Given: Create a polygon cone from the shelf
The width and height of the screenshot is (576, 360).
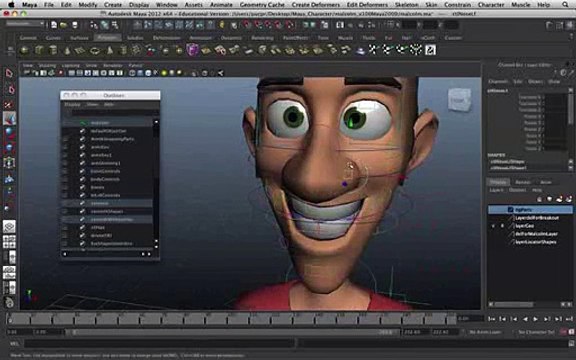Looking at the screenshot, I should 67,50.
